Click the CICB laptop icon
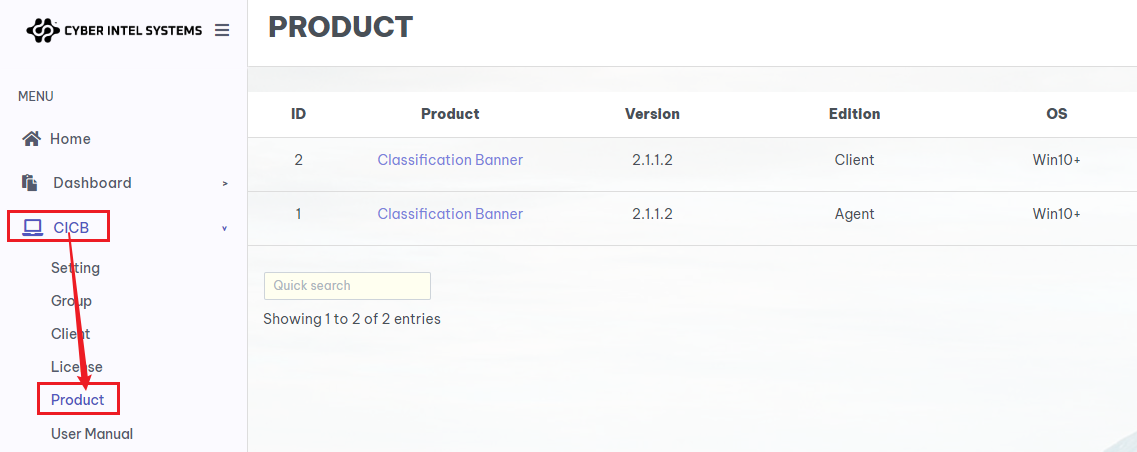The width and height of the screenshot is (1137, 452). [33, 228]
